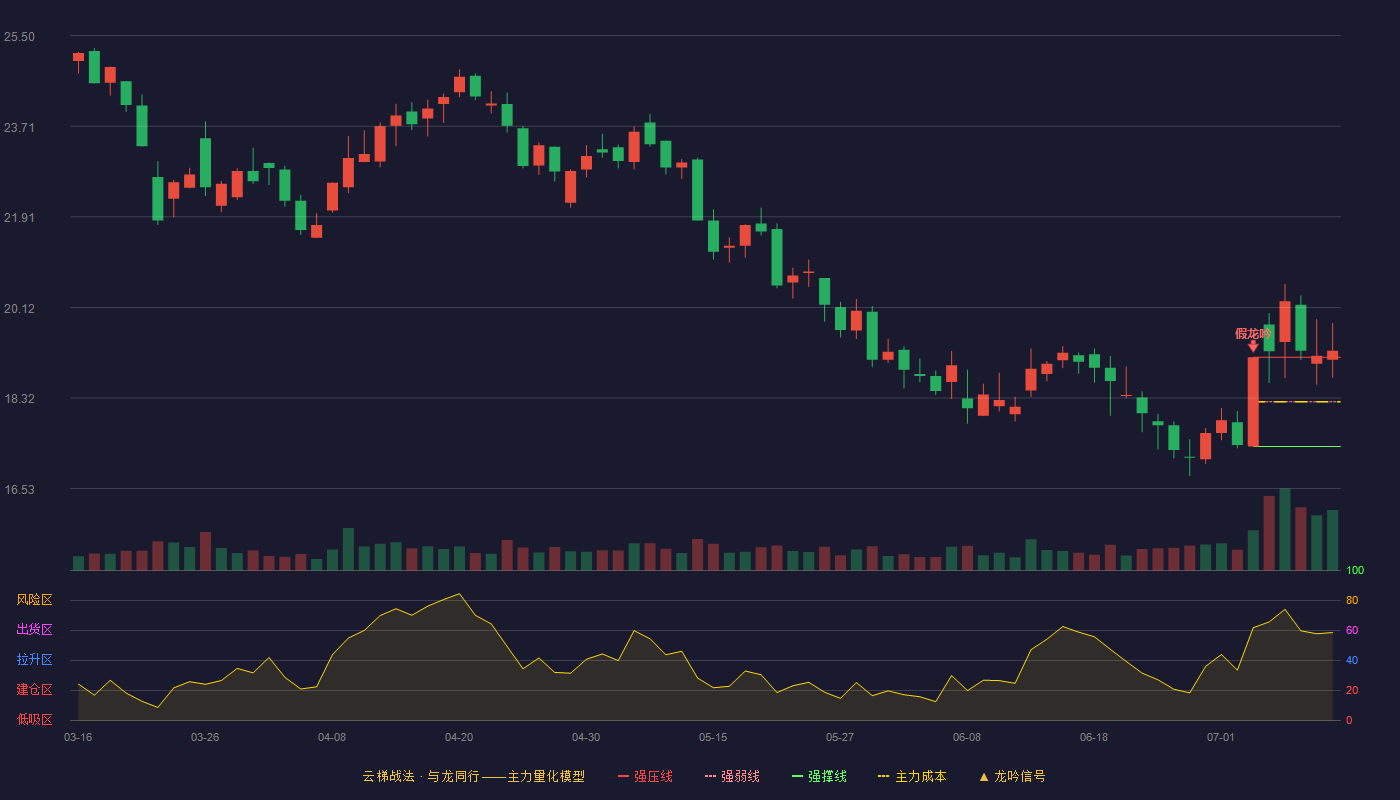Toggle the 主力成本 legend entry

tap(912, 776)
